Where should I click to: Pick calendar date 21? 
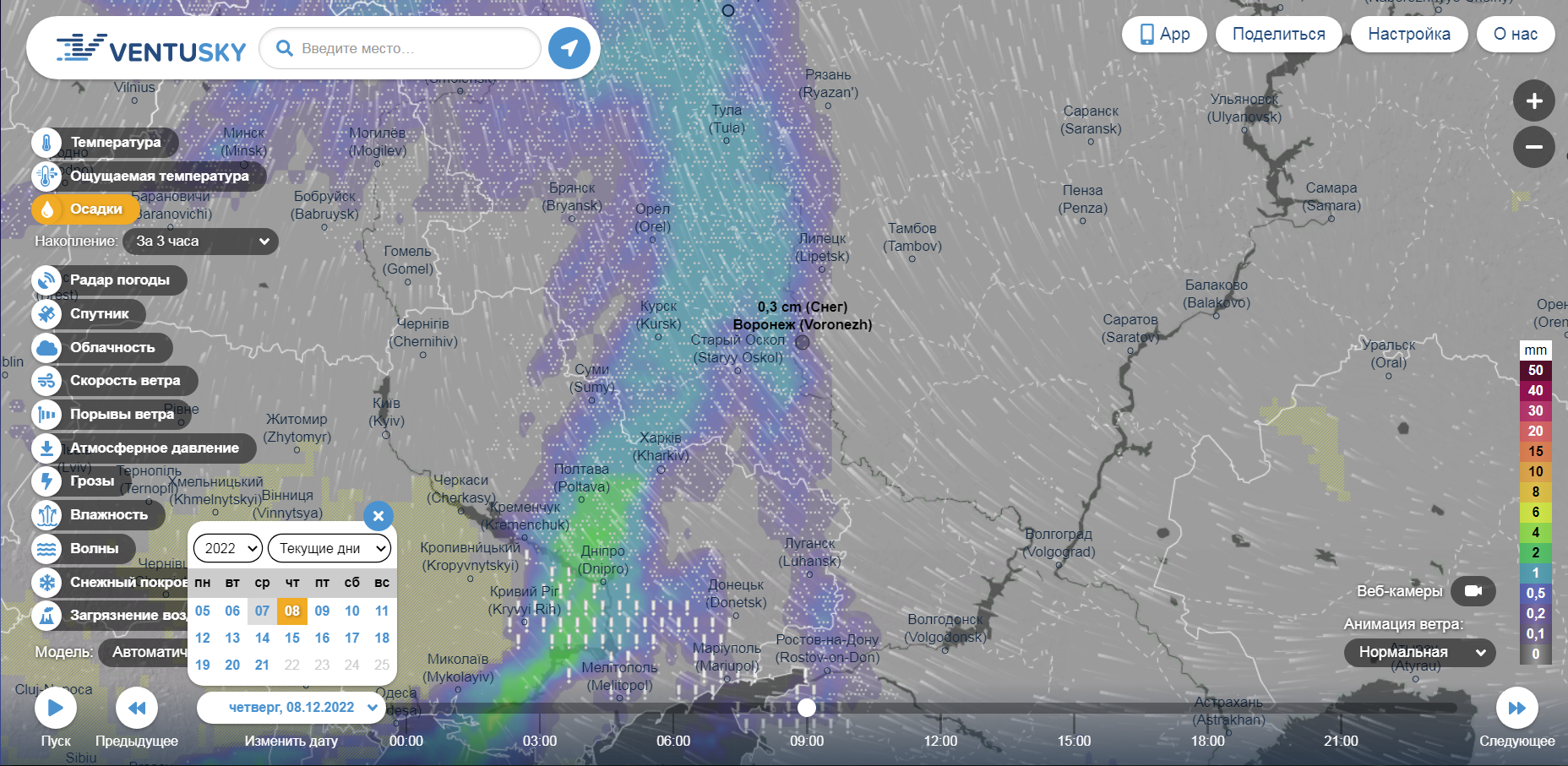262,665
